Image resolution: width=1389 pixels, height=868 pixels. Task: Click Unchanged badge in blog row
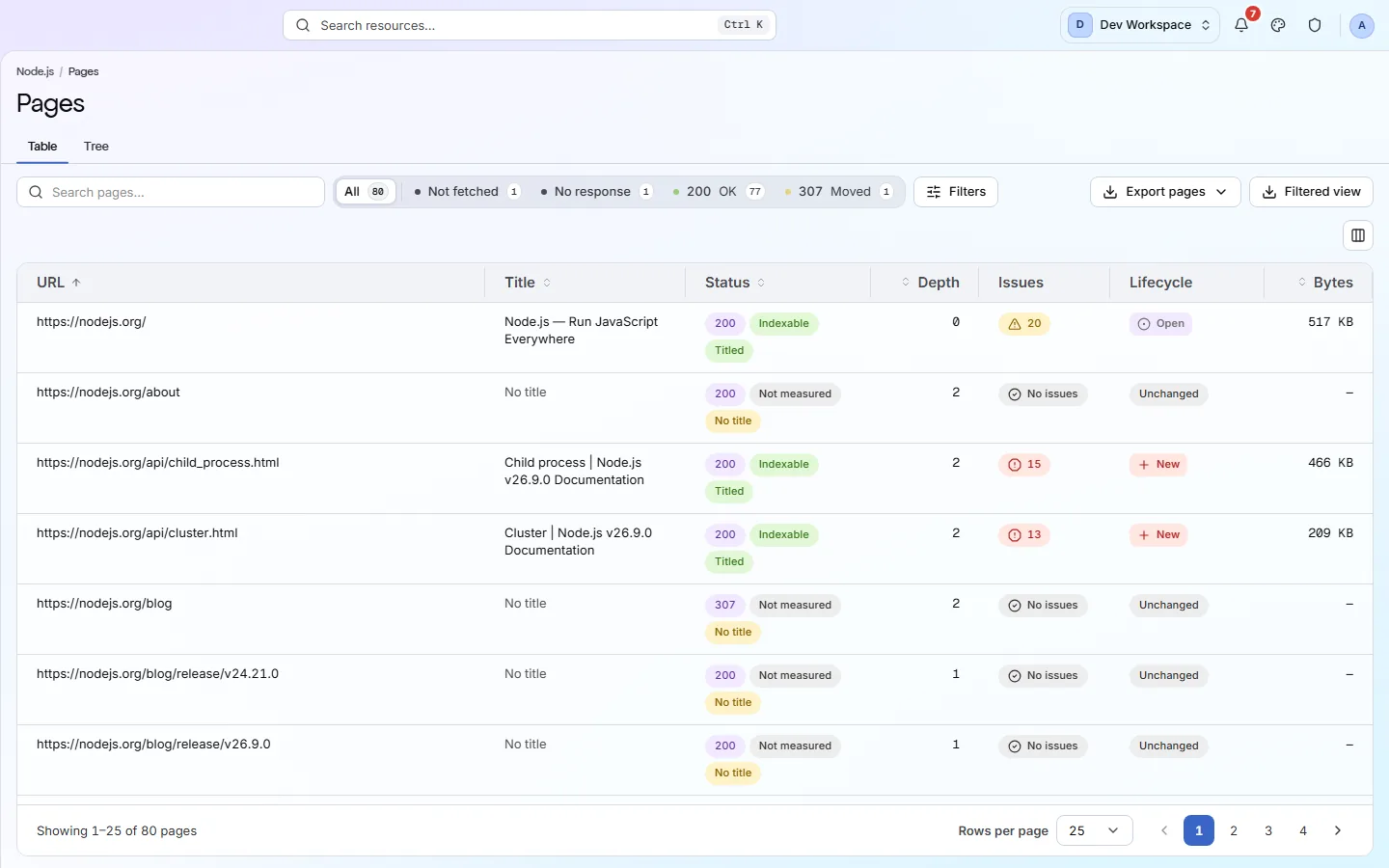click(x=1168, y=606)
